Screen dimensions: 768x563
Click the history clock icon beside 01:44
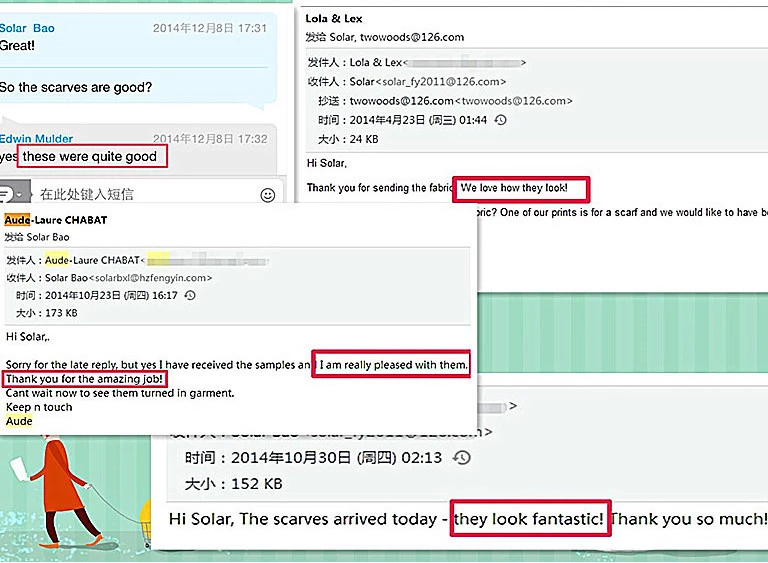pos(500,120)
